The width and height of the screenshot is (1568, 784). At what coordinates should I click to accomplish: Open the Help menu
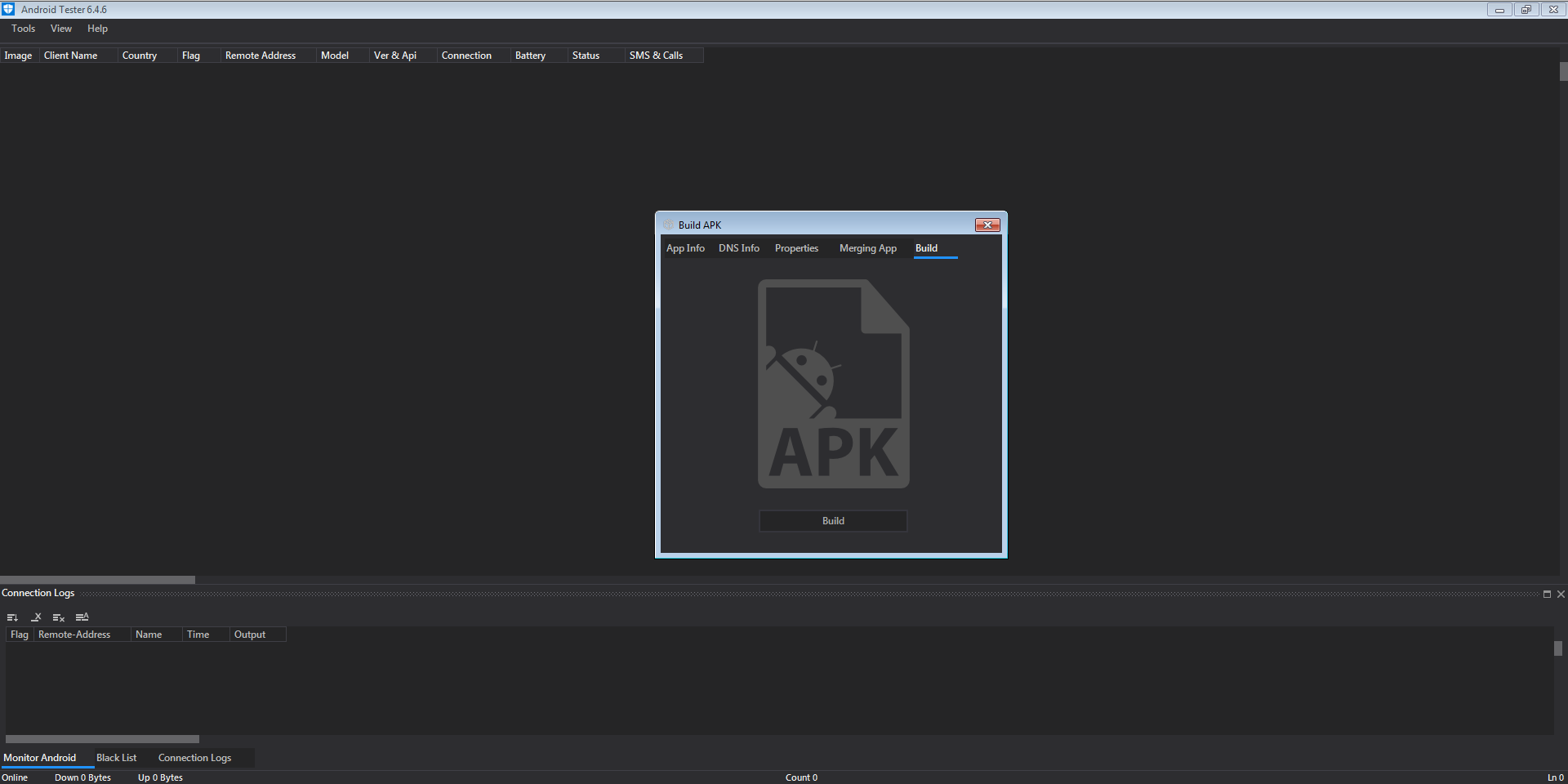(x=97, y=29)
